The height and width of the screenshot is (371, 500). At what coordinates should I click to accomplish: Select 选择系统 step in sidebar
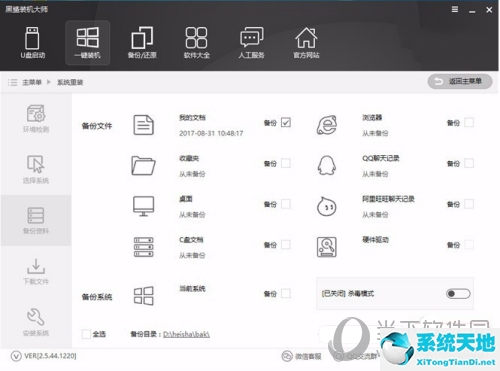click(x=36, y=169)
